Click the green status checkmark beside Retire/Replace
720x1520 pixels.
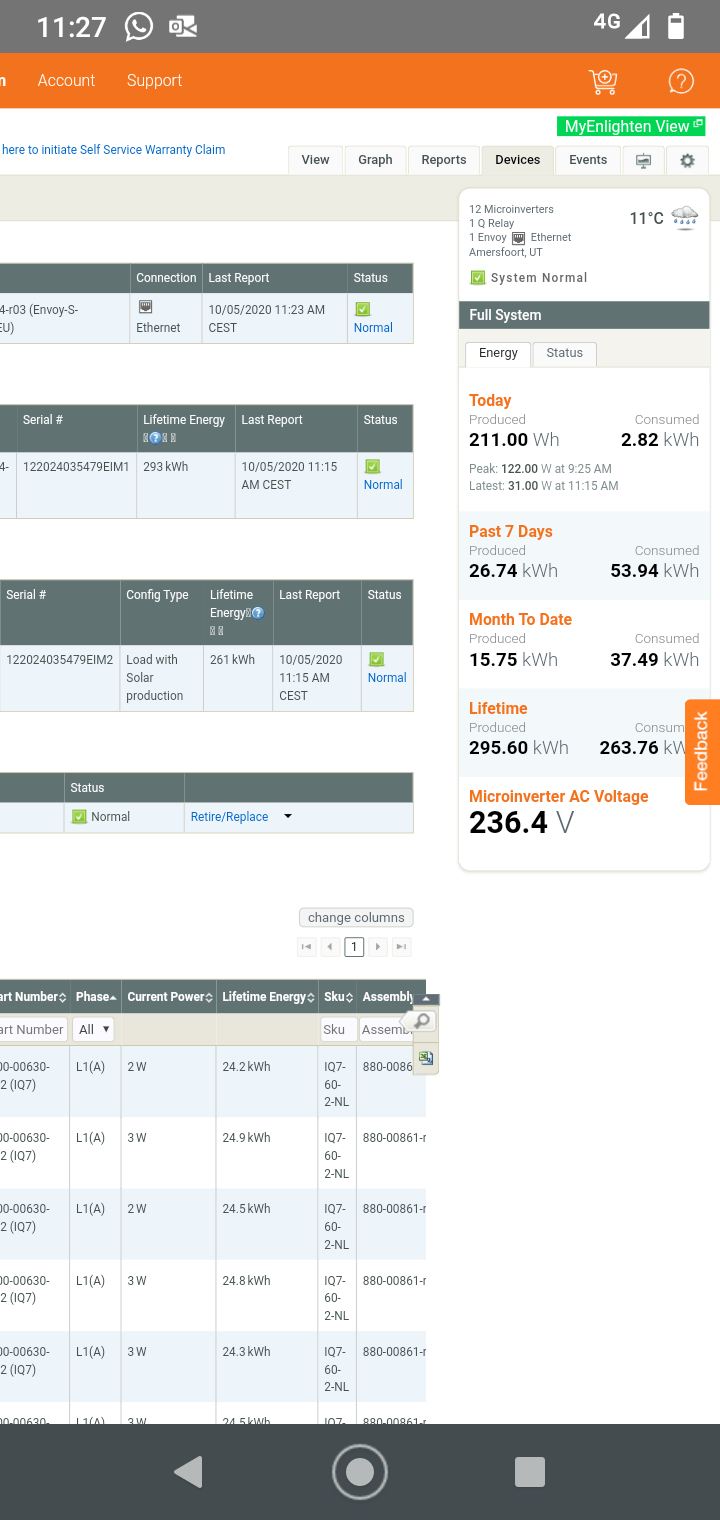point(79,817)
